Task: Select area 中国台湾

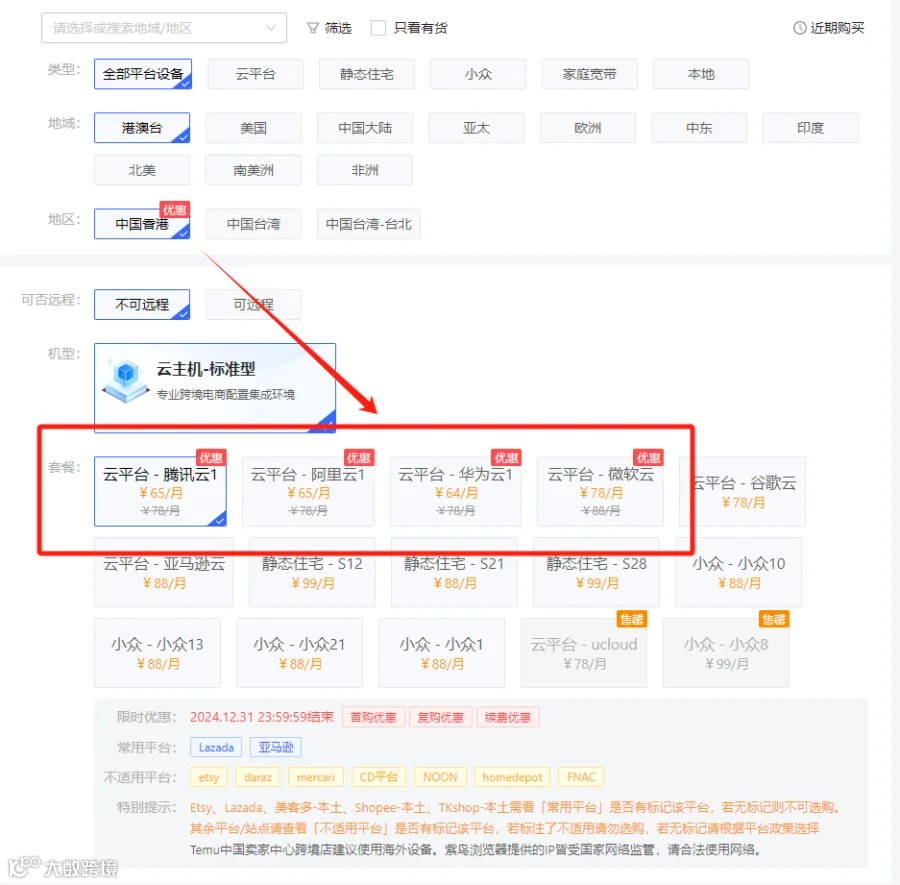Action: 253,224
